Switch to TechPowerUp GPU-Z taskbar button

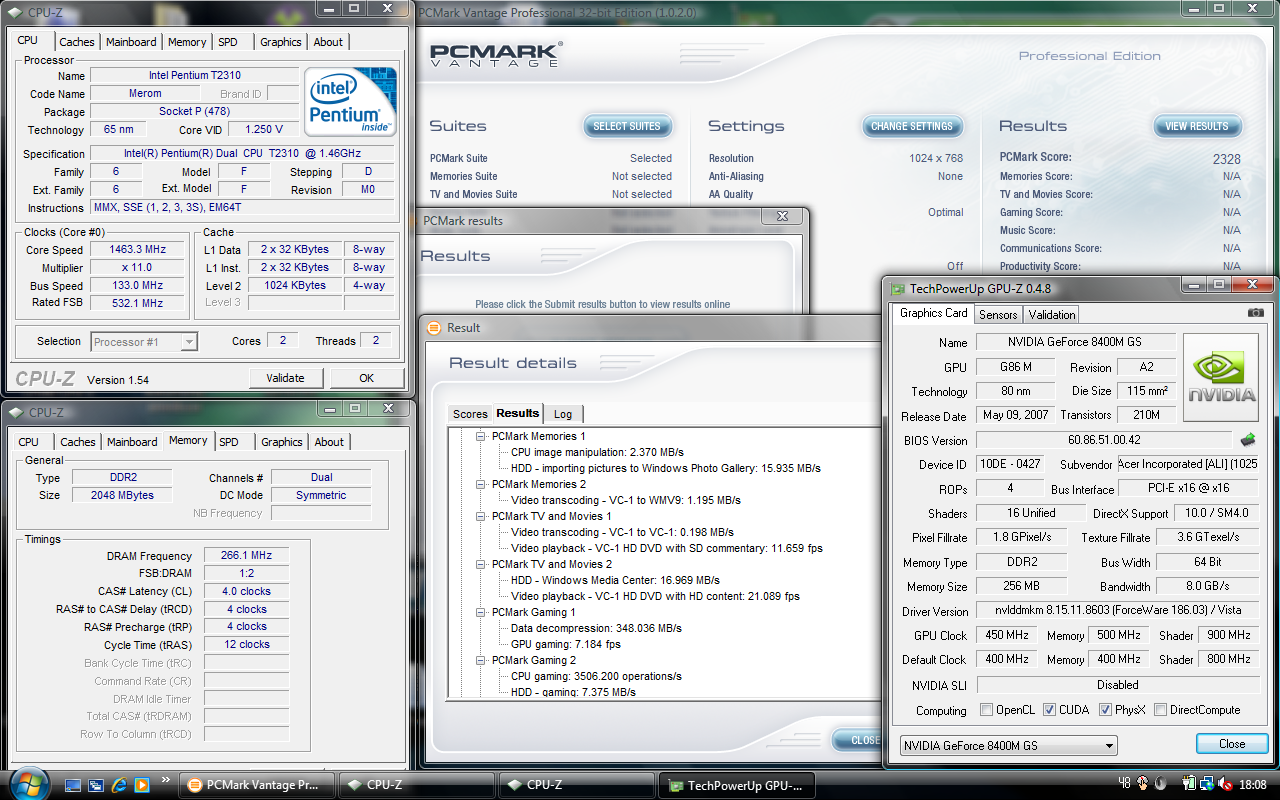click(737, 785)
